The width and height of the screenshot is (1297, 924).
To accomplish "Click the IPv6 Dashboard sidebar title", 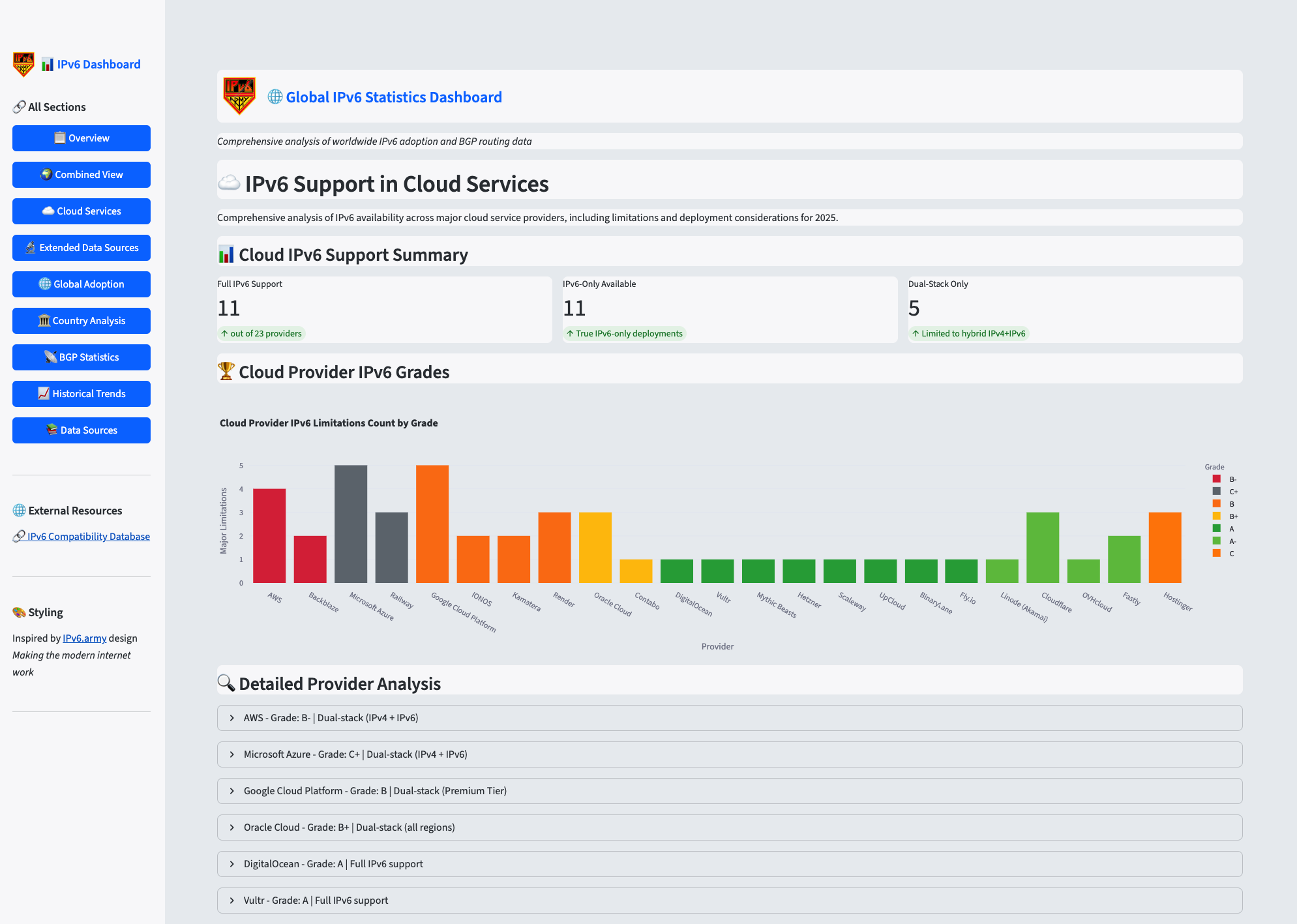I will [98, 65].
